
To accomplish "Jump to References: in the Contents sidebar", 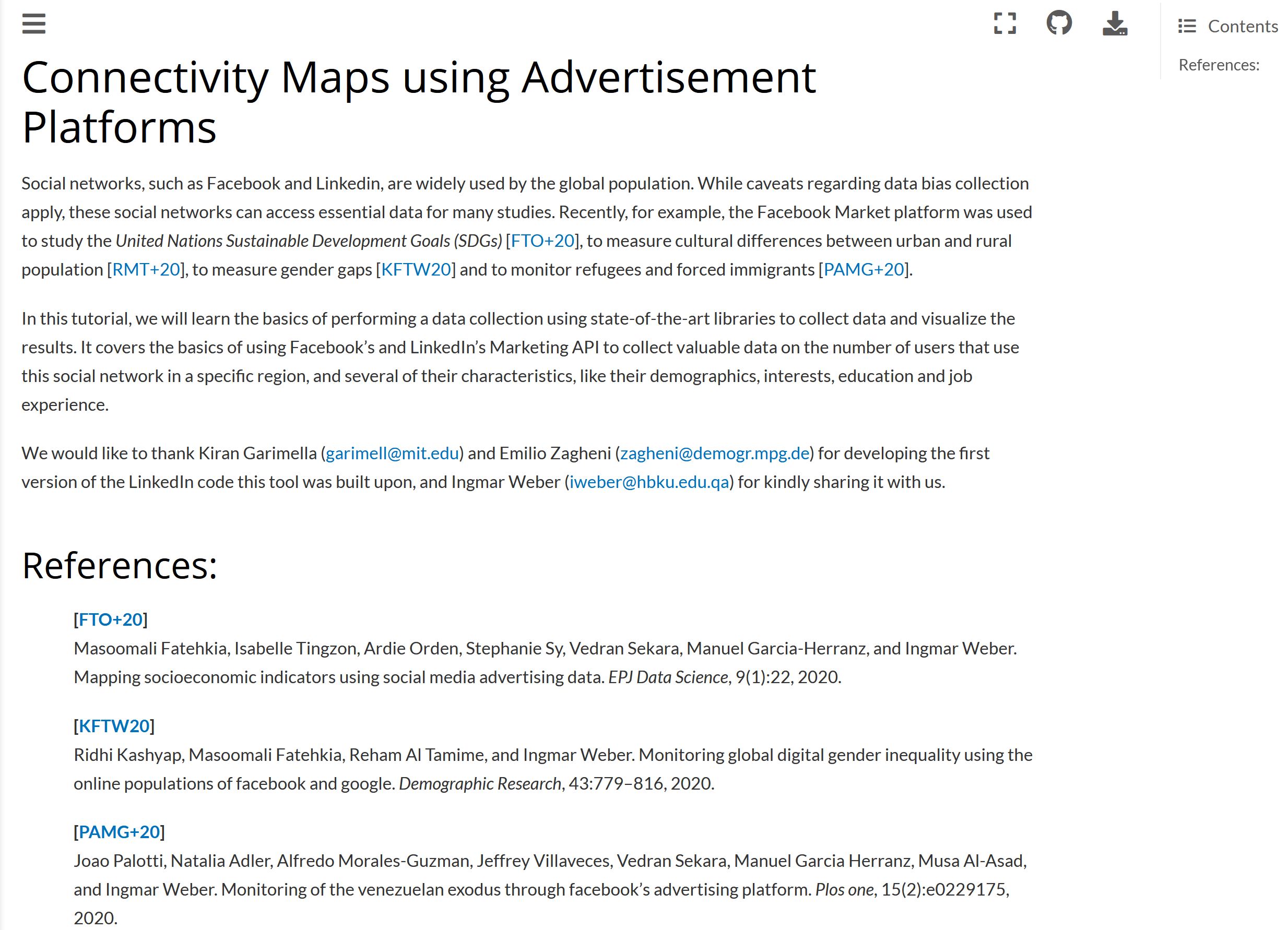I will tap(1218, 65).
